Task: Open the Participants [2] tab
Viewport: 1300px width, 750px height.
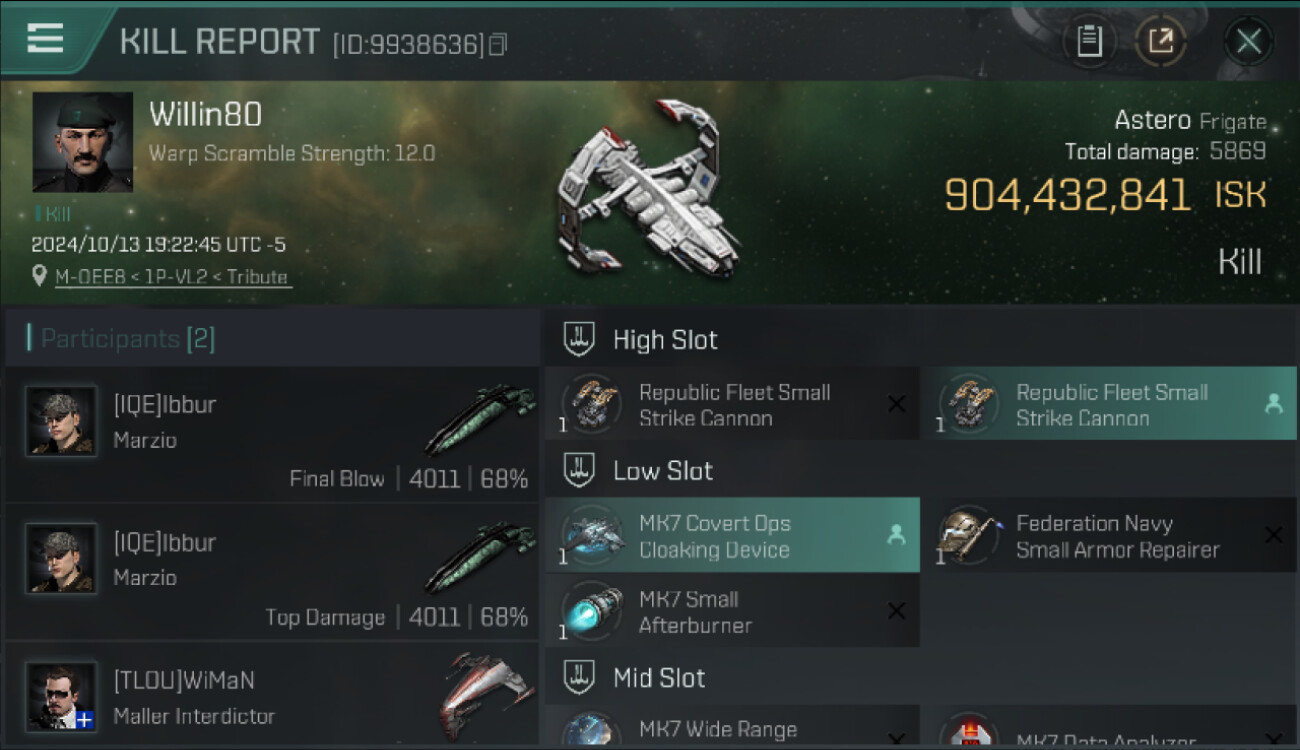Action: 120,338
